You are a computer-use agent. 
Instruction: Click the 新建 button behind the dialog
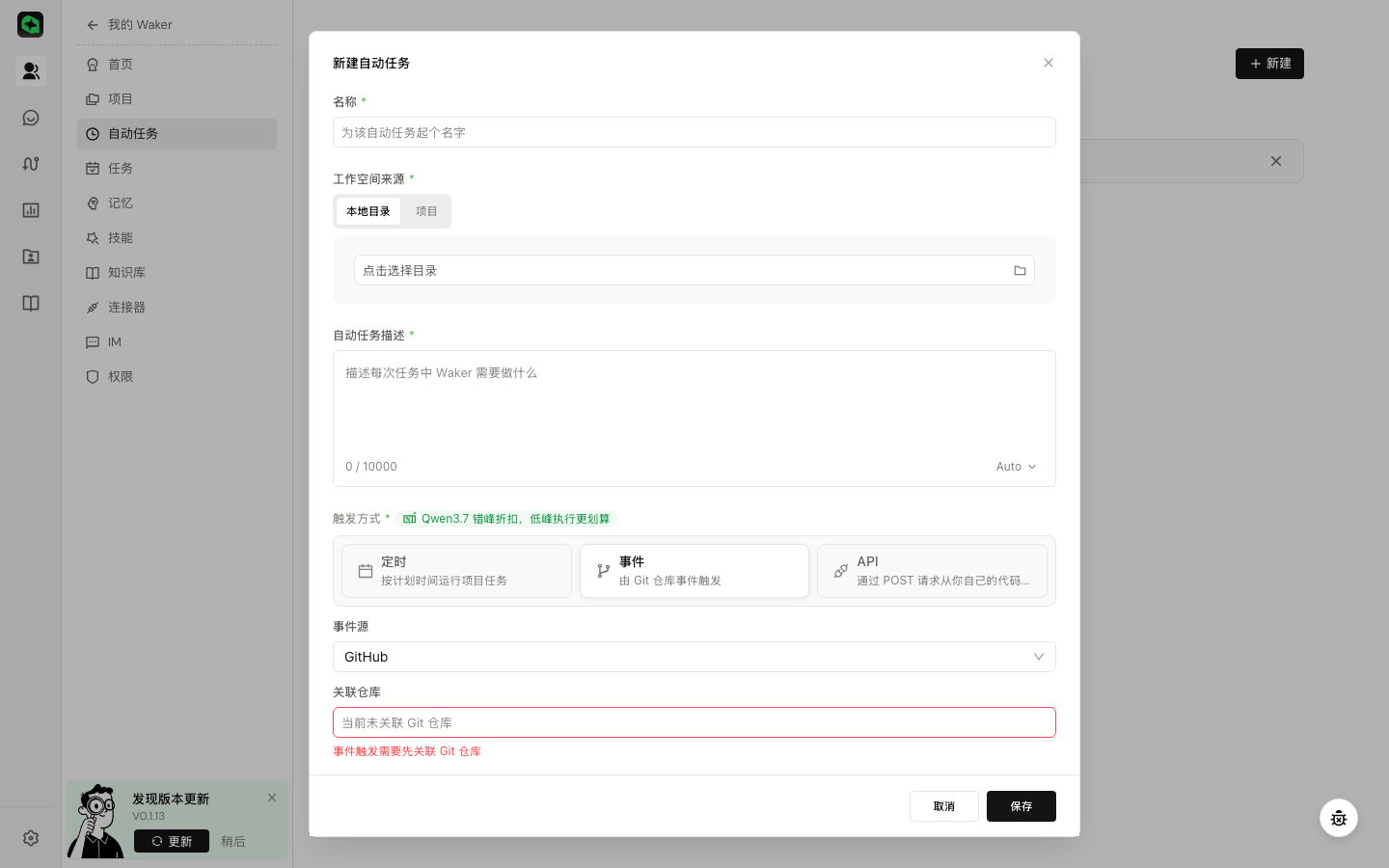[1269, 64]
